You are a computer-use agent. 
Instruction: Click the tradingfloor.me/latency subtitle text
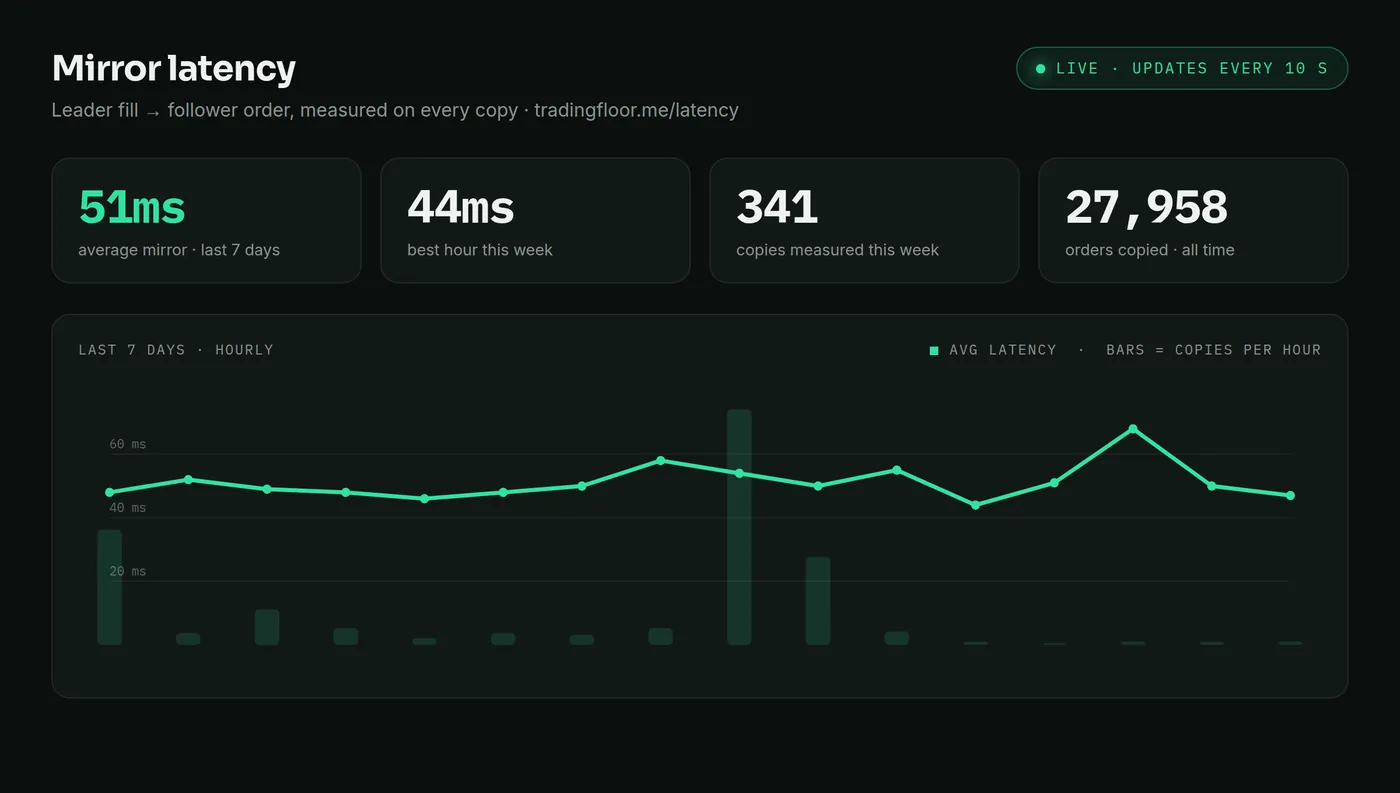coord(636,110)
